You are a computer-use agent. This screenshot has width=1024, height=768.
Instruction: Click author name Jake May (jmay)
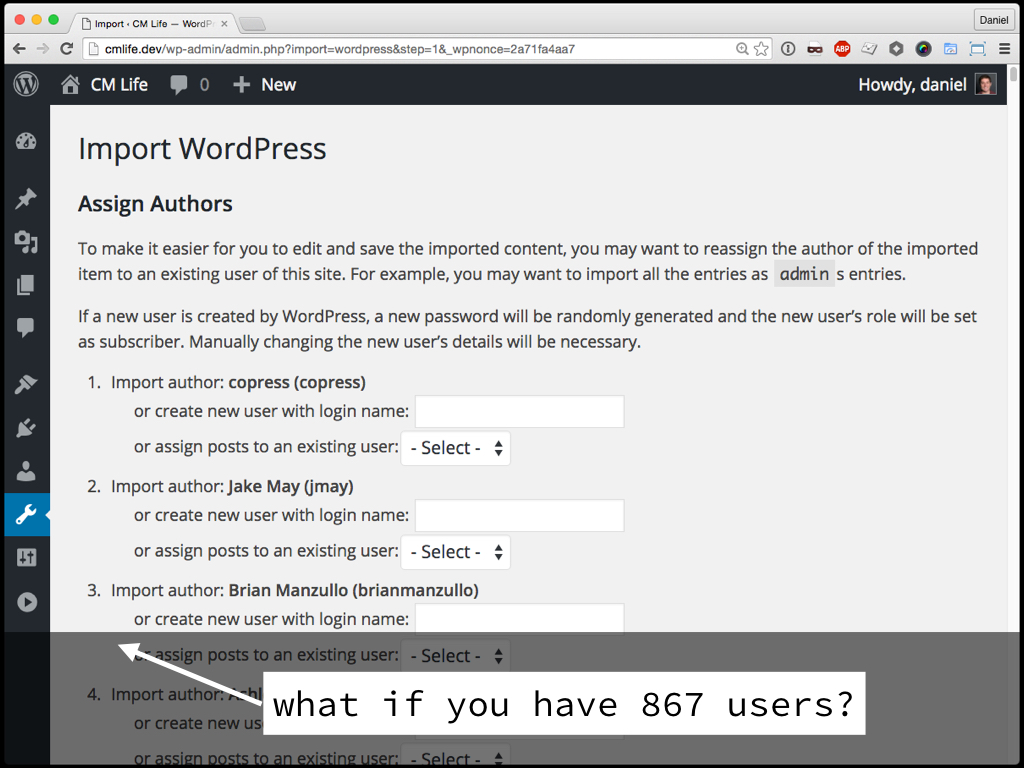pyautogui.click(x=291, y=487)
